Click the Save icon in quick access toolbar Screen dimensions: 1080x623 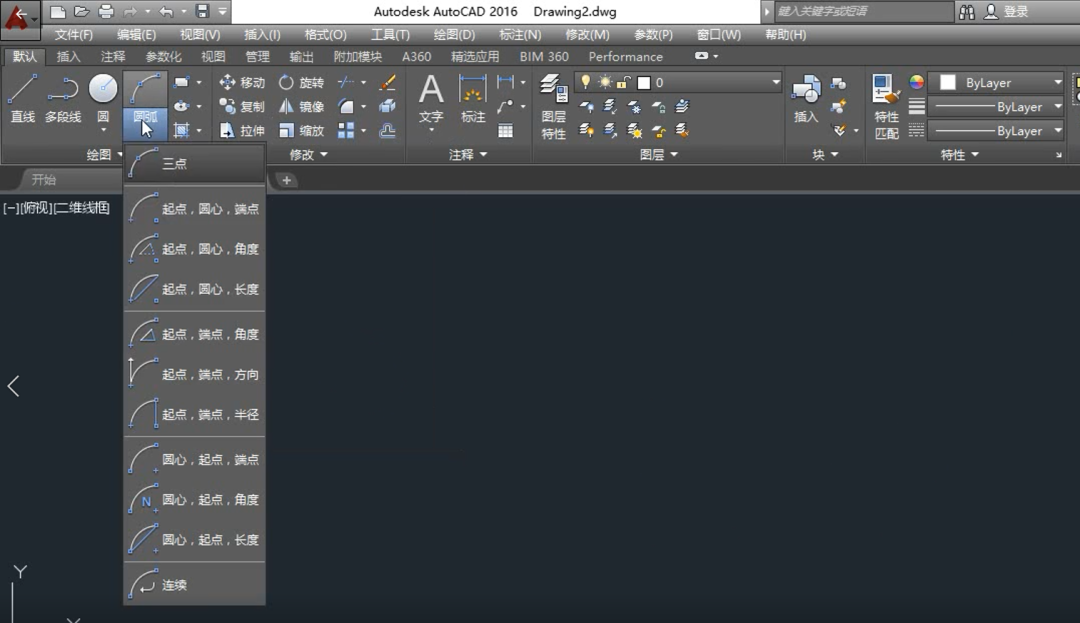click(x=202, y=12)
